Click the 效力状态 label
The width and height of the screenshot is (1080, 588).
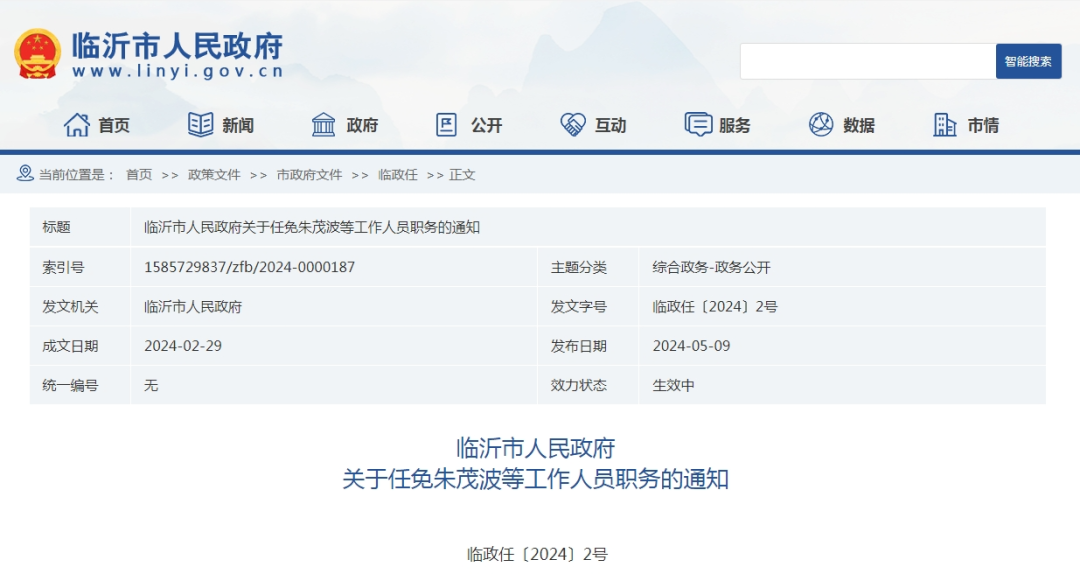pos(579,386)
